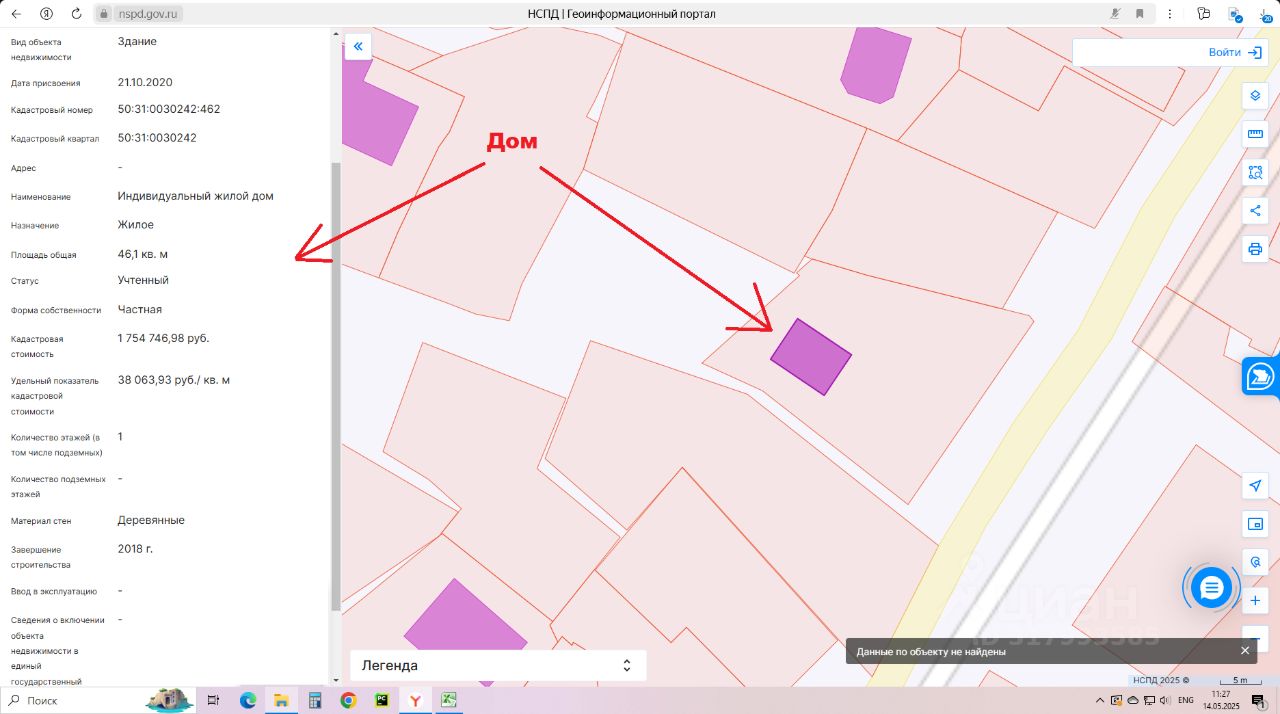1280x714 pixels.
Task: Click the ownership form value Частная
Action: 140,309
